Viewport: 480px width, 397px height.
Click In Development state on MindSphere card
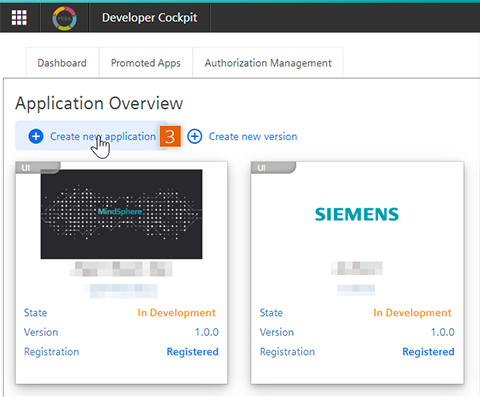(x=176, y=313)
